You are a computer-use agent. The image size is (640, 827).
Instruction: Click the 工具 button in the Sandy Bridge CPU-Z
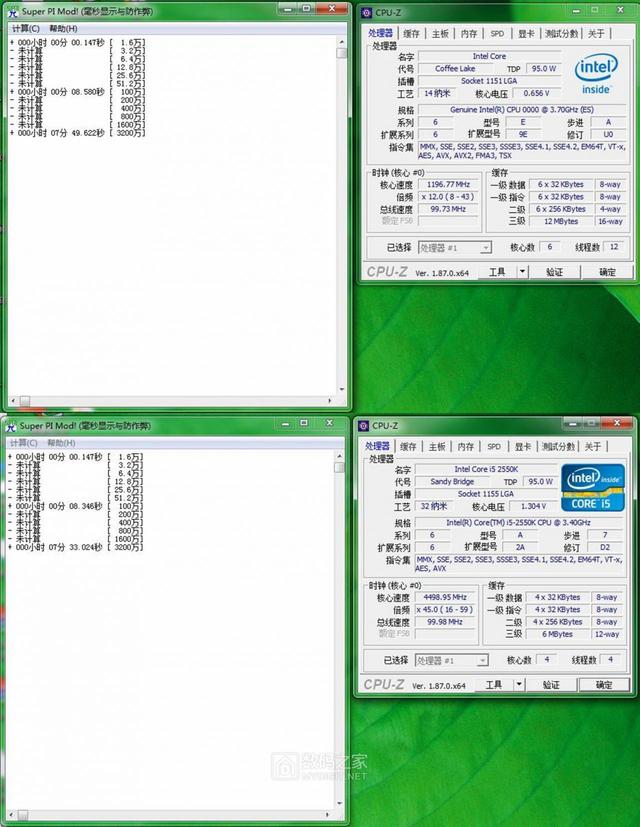[493, 685]
